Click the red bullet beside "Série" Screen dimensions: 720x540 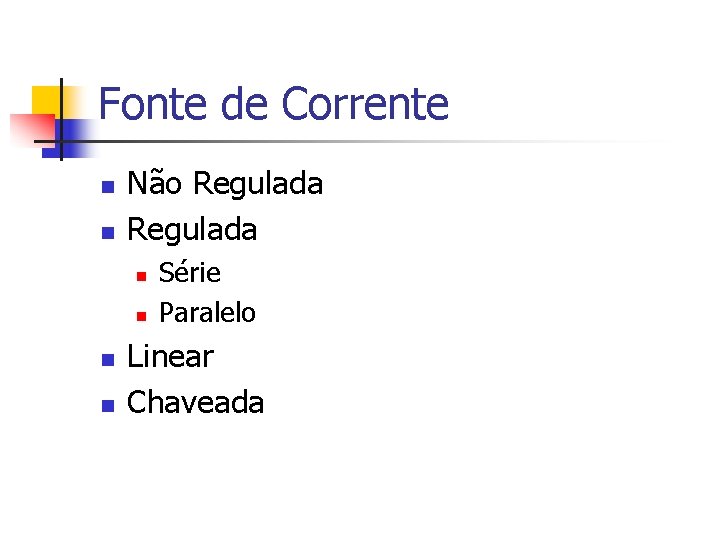[141, 275]
